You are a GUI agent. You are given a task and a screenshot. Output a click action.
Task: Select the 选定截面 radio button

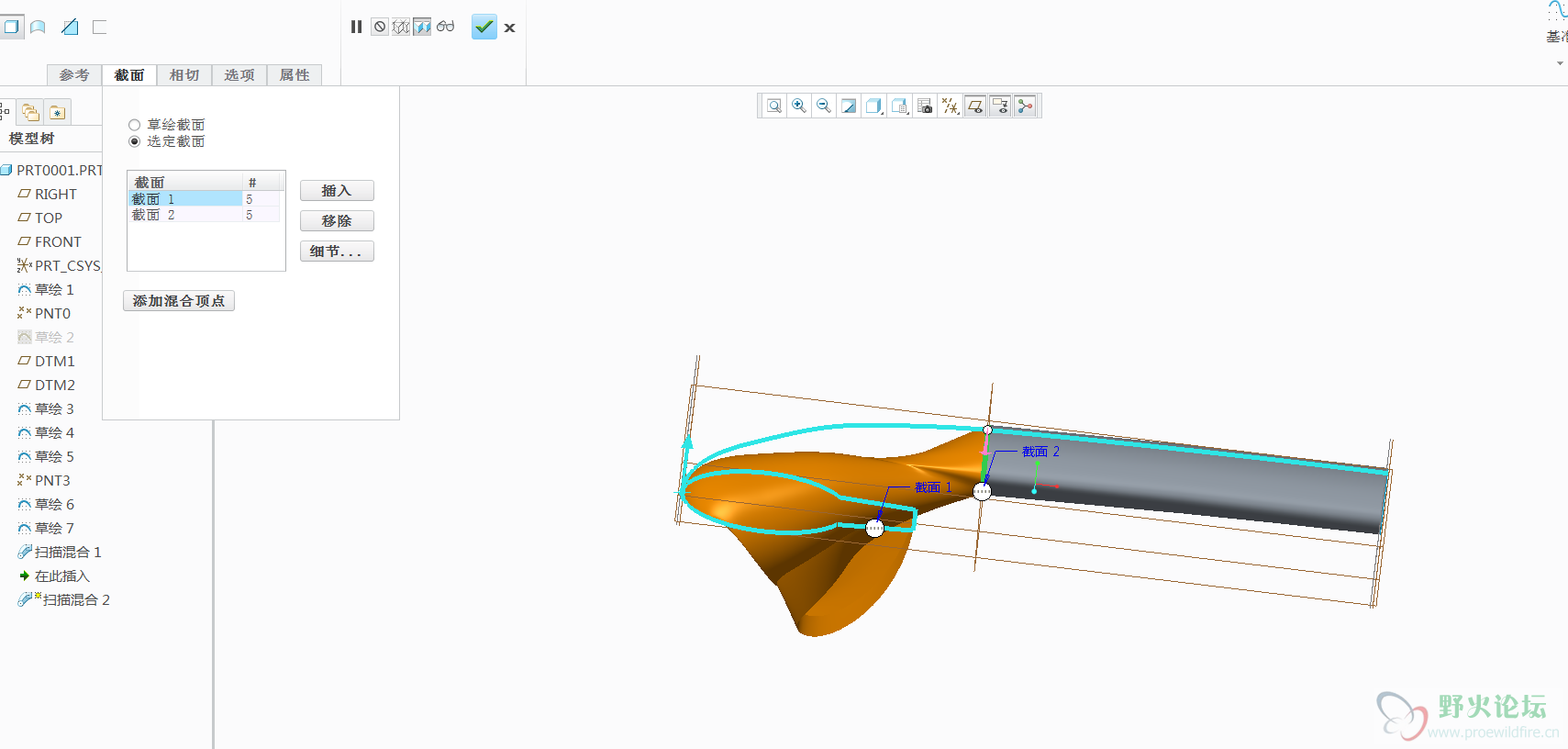(135, 141)
